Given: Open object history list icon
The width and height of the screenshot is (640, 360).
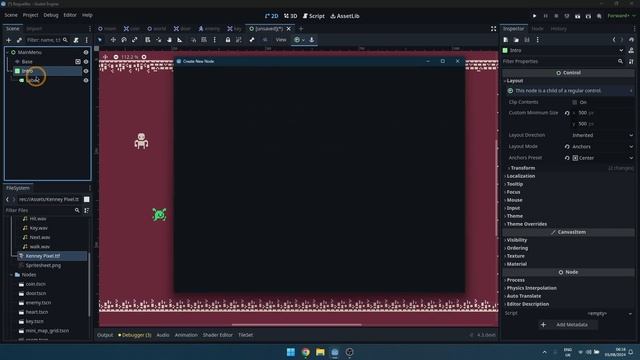Looking at the screenshot, I should coord(631,40).
